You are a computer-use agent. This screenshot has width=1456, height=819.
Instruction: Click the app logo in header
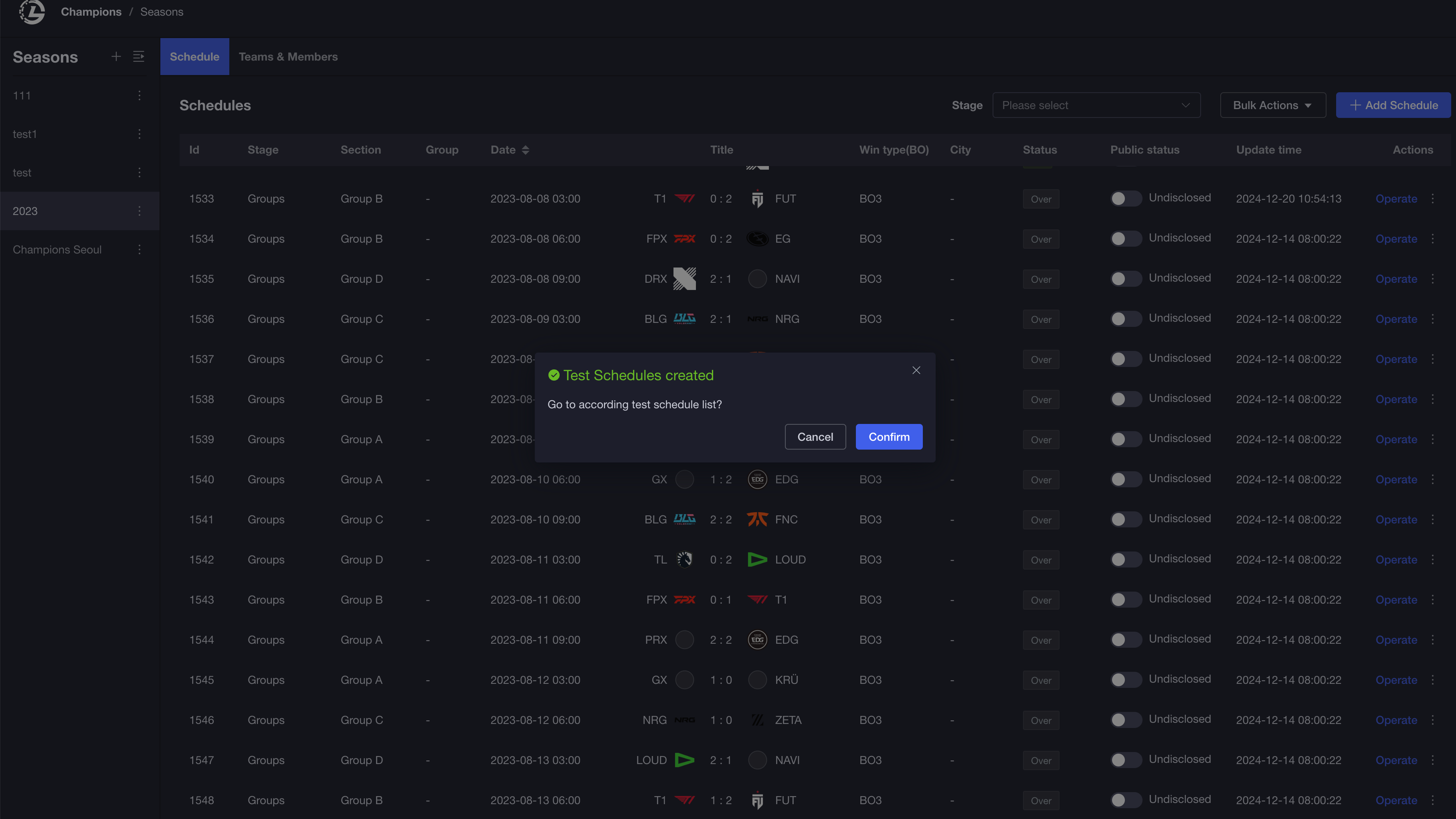coord(32,12)
